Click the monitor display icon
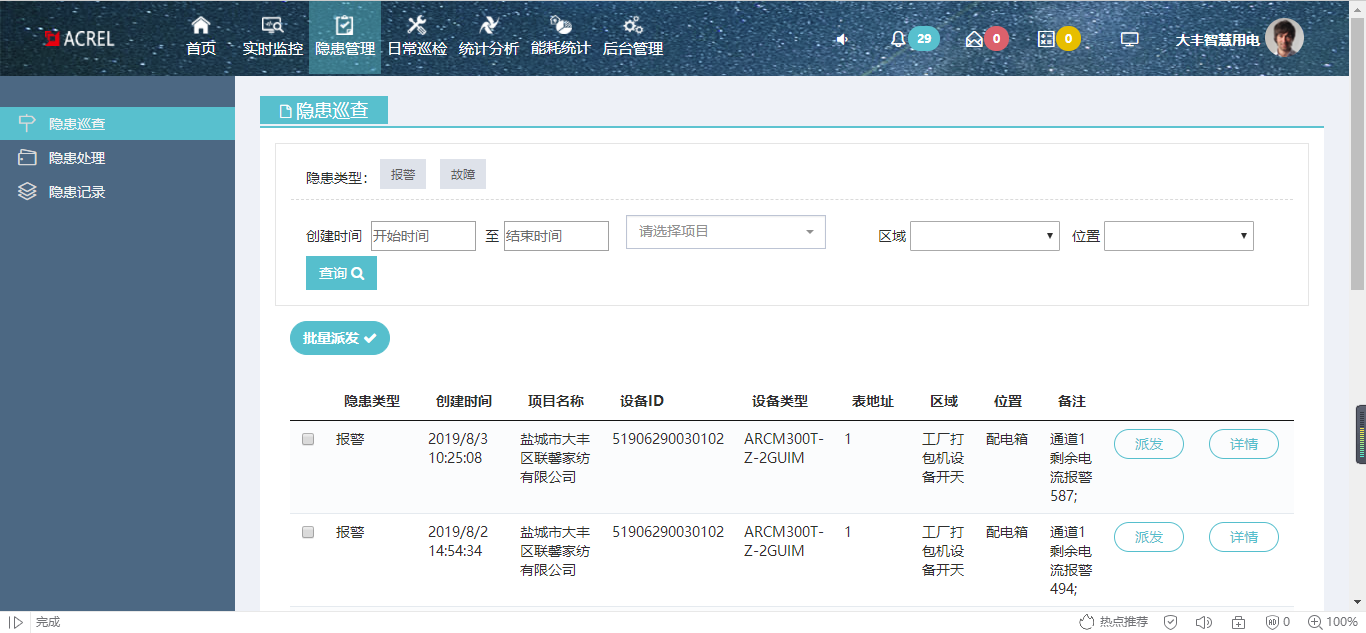 (x=1130, y=39)
